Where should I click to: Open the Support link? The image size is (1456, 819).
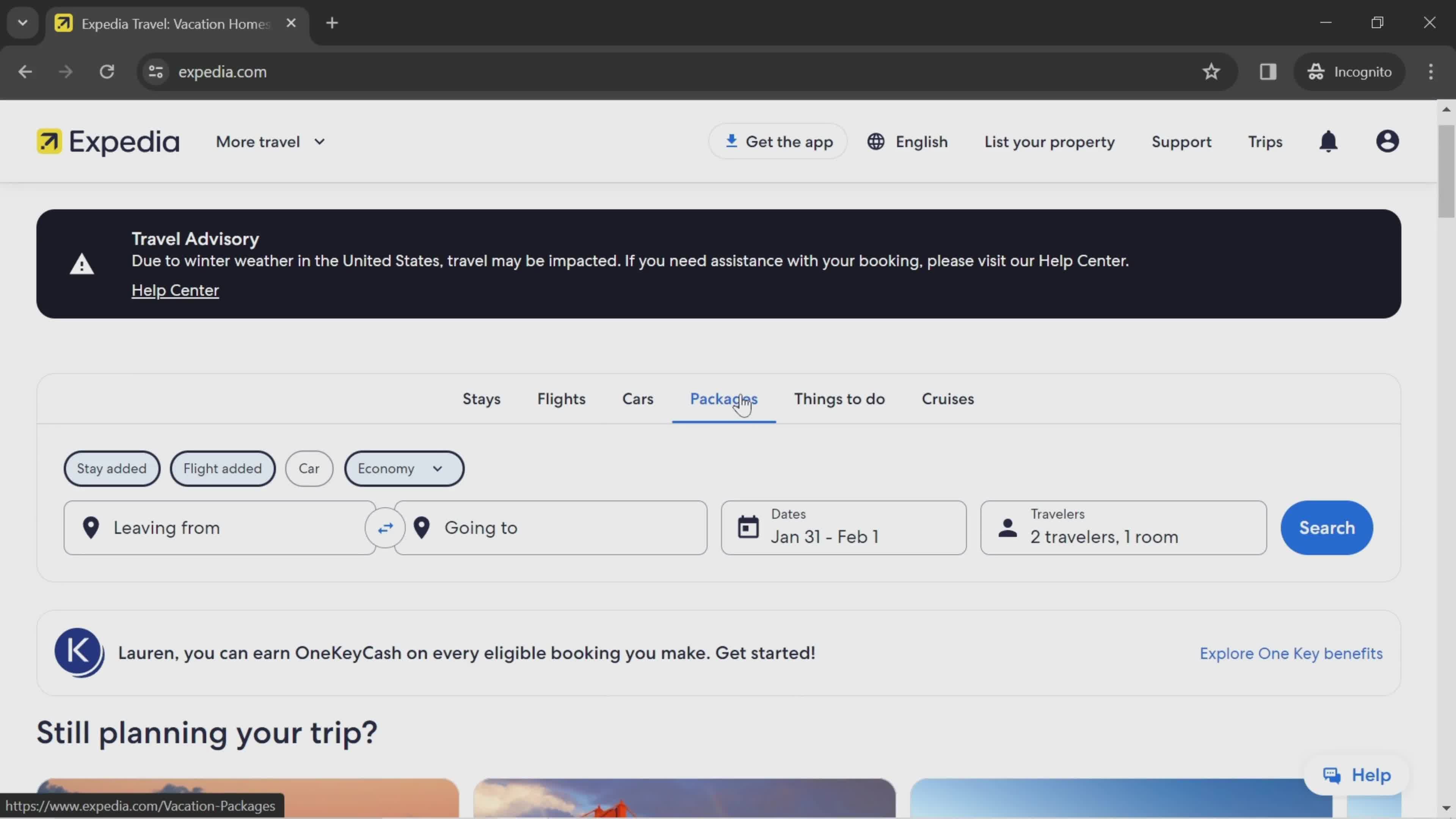tap(1181, 141)
